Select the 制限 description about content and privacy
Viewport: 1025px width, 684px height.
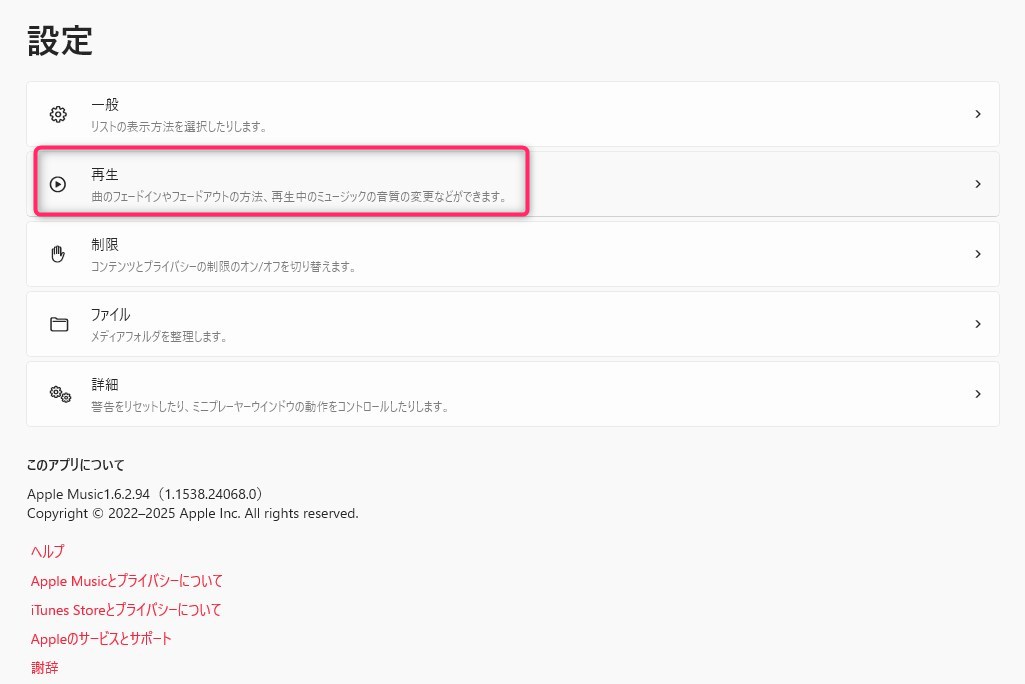223,267
